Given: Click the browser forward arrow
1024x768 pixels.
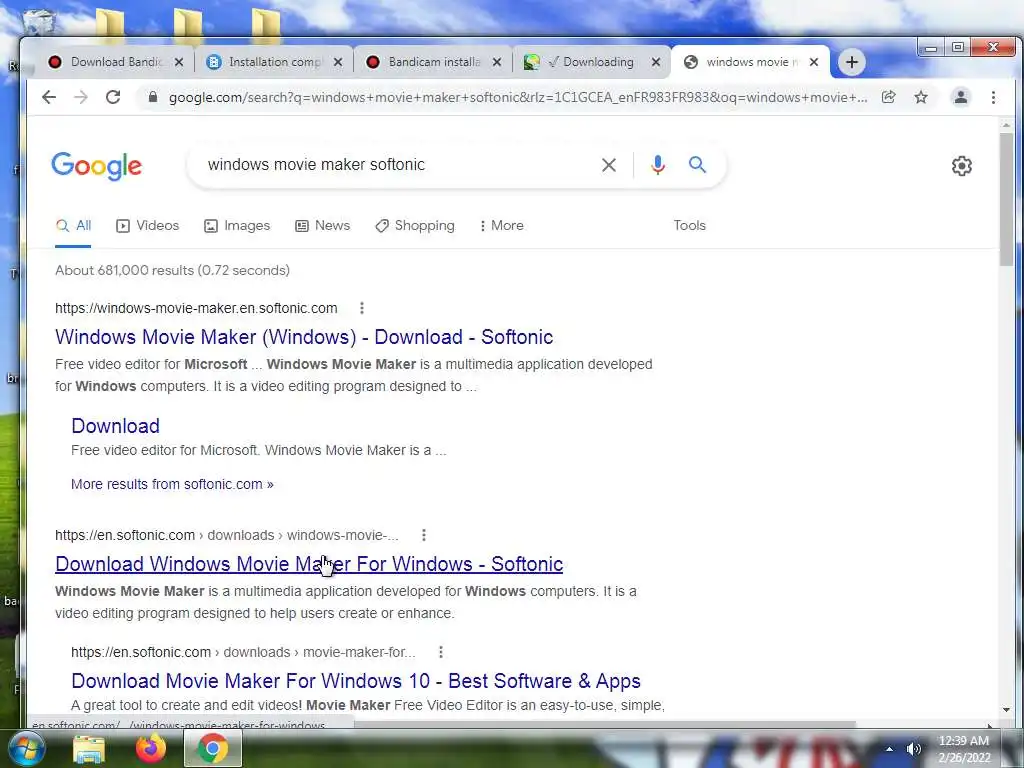Looking at the screenshot, I should coord(81,97).
